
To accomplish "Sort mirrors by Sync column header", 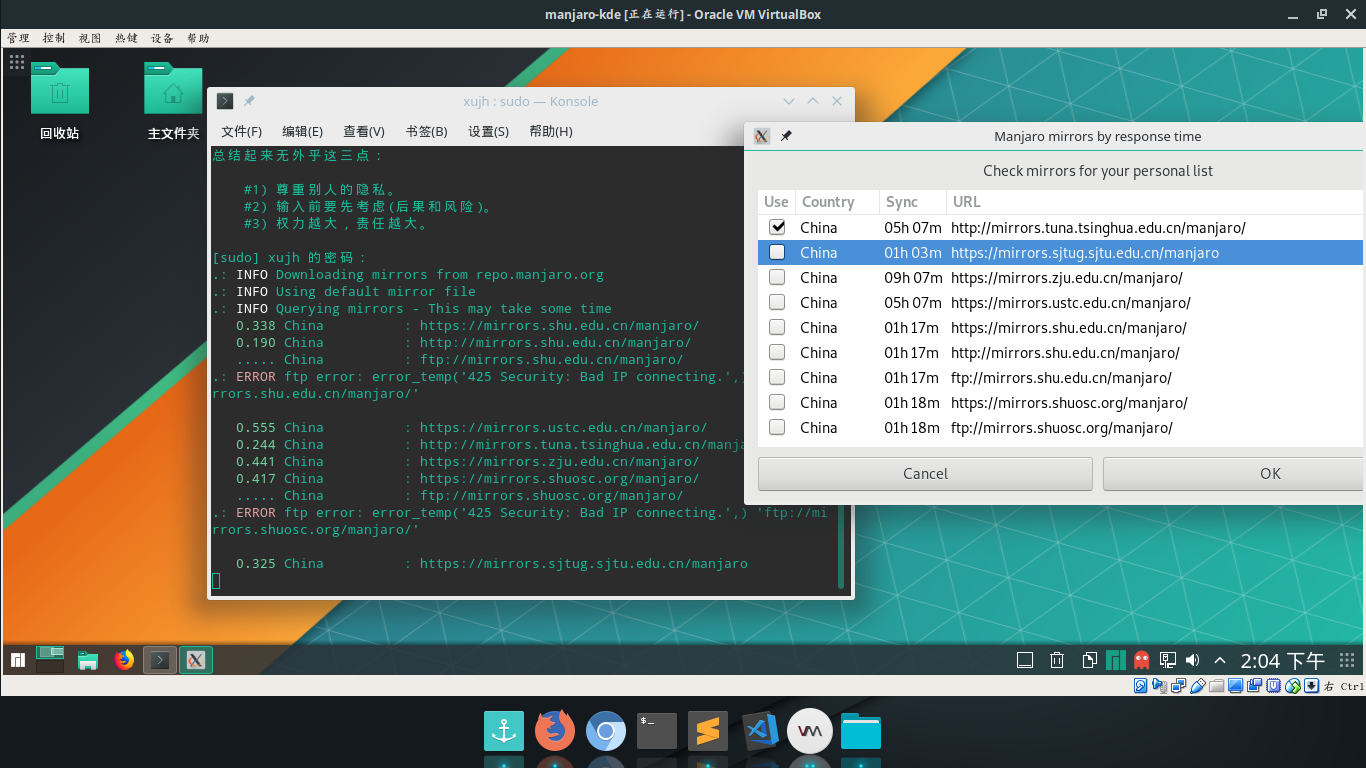I will point(913,201).
